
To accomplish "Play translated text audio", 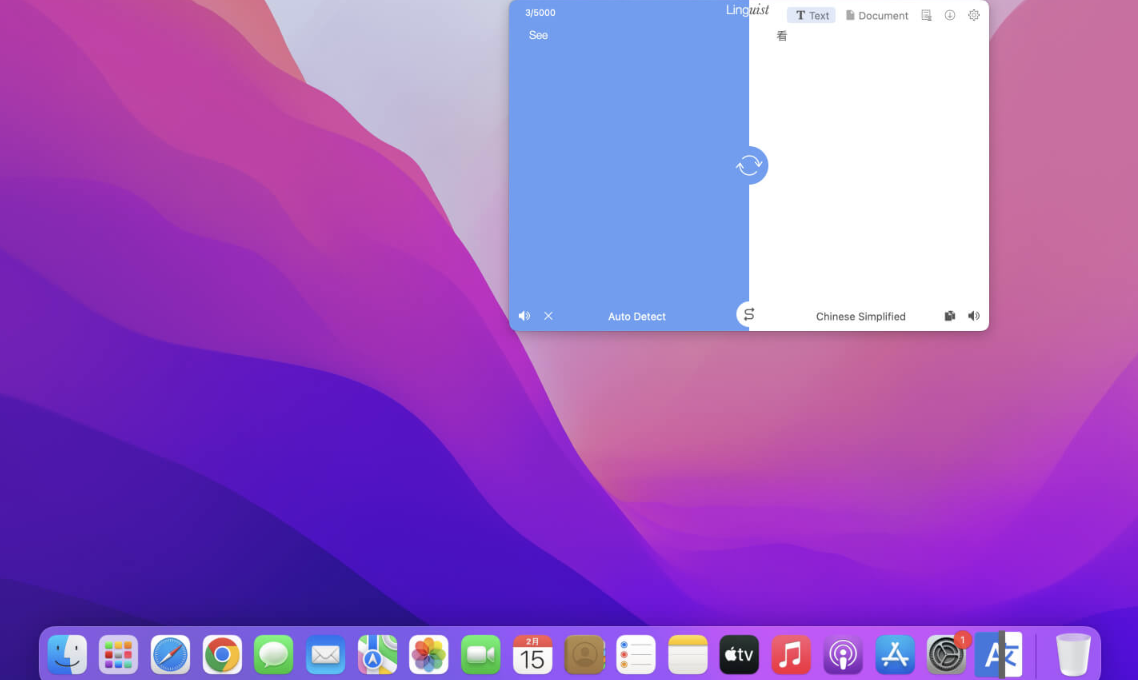I will [x=973, y=316].
